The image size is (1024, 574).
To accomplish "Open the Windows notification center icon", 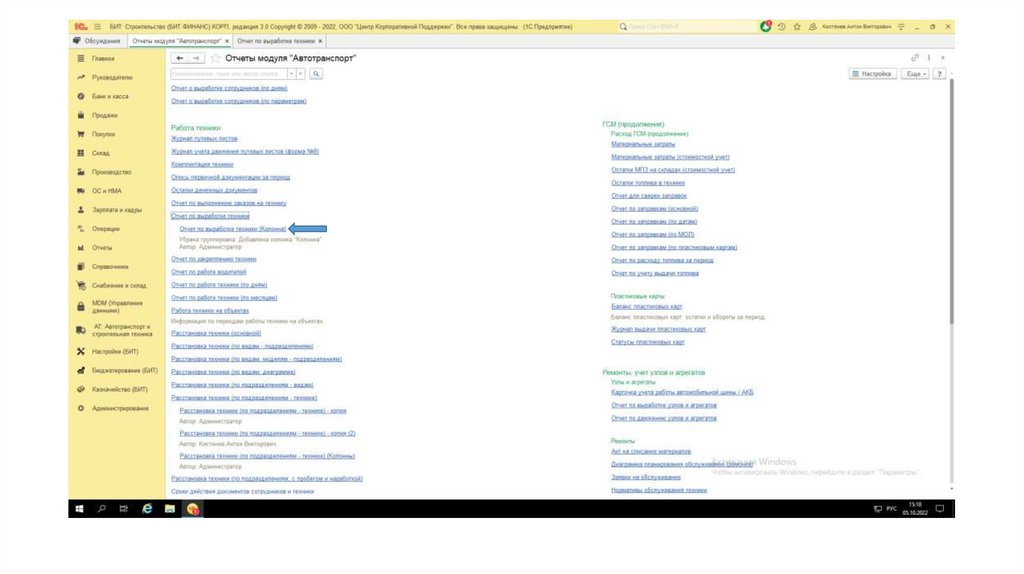I will click(x=940, y=509).
